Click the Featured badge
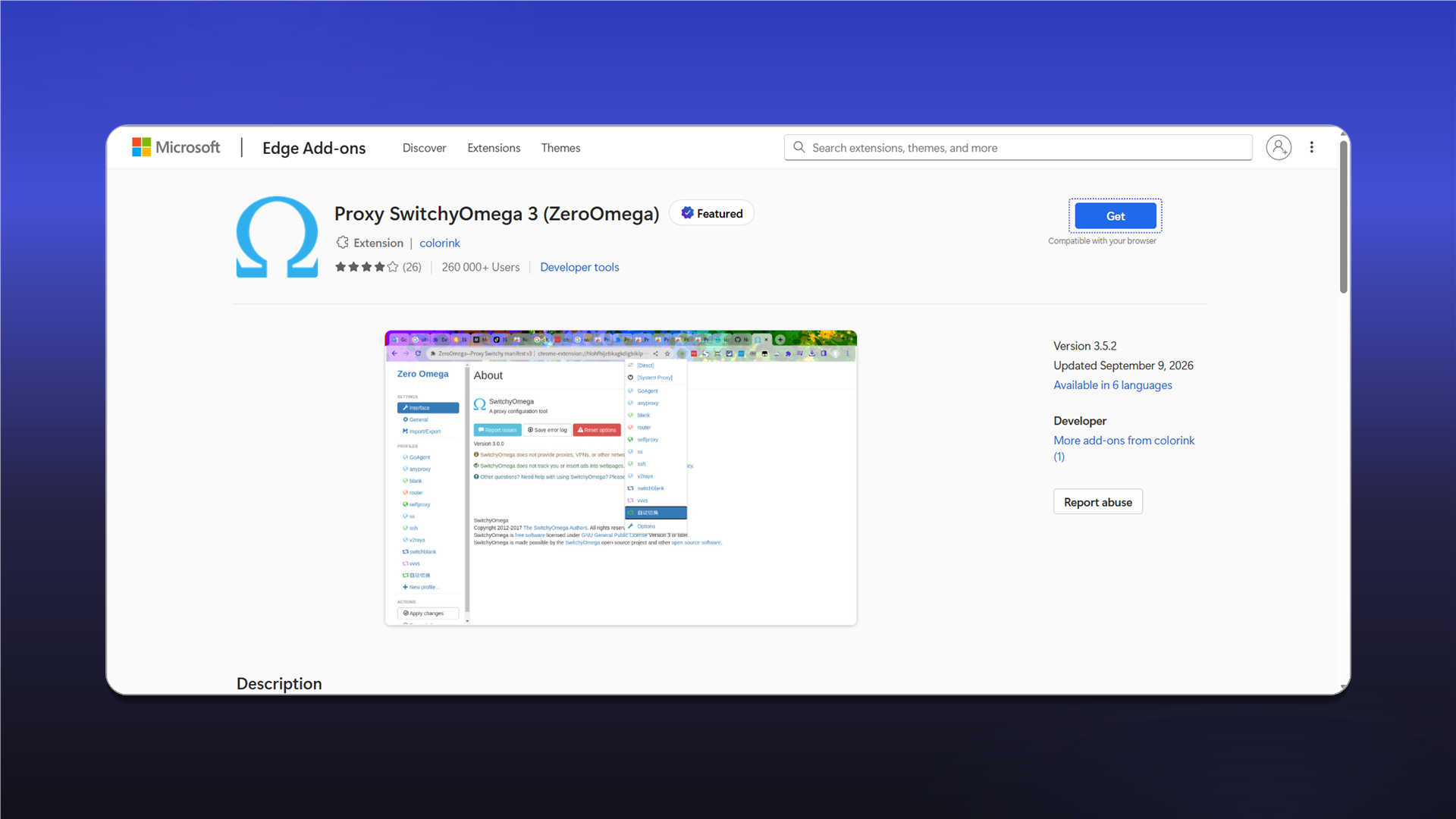The width and height of the screenshot is (1456, 819). coord(711,213)
